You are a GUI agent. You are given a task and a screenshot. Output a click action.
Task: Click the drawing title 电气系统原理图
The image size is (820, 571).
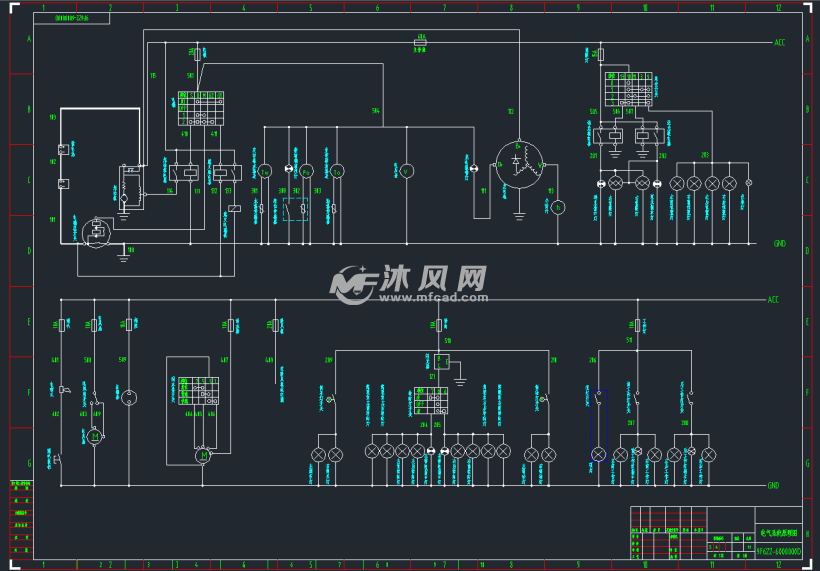point(779,533)
